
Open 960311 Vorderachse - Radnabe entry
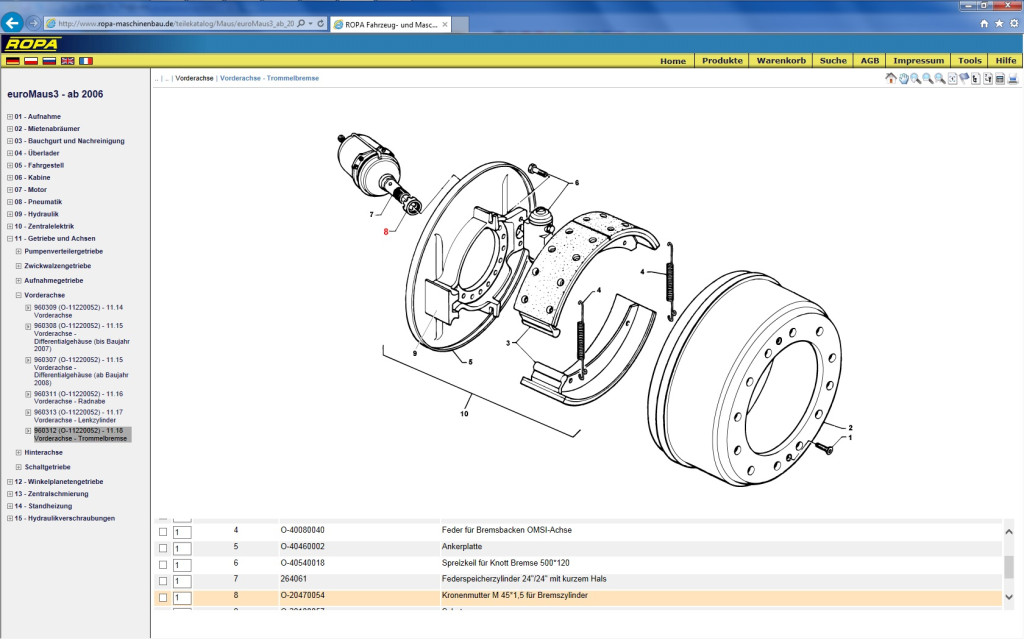pyautogui.click(x=78, y=398)
